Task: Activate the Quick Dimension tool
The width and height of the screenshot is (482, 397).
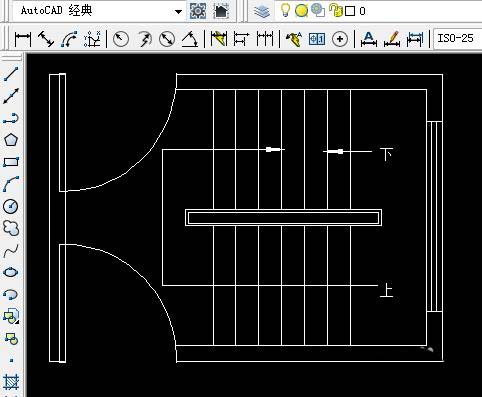Action: point(219,39)
